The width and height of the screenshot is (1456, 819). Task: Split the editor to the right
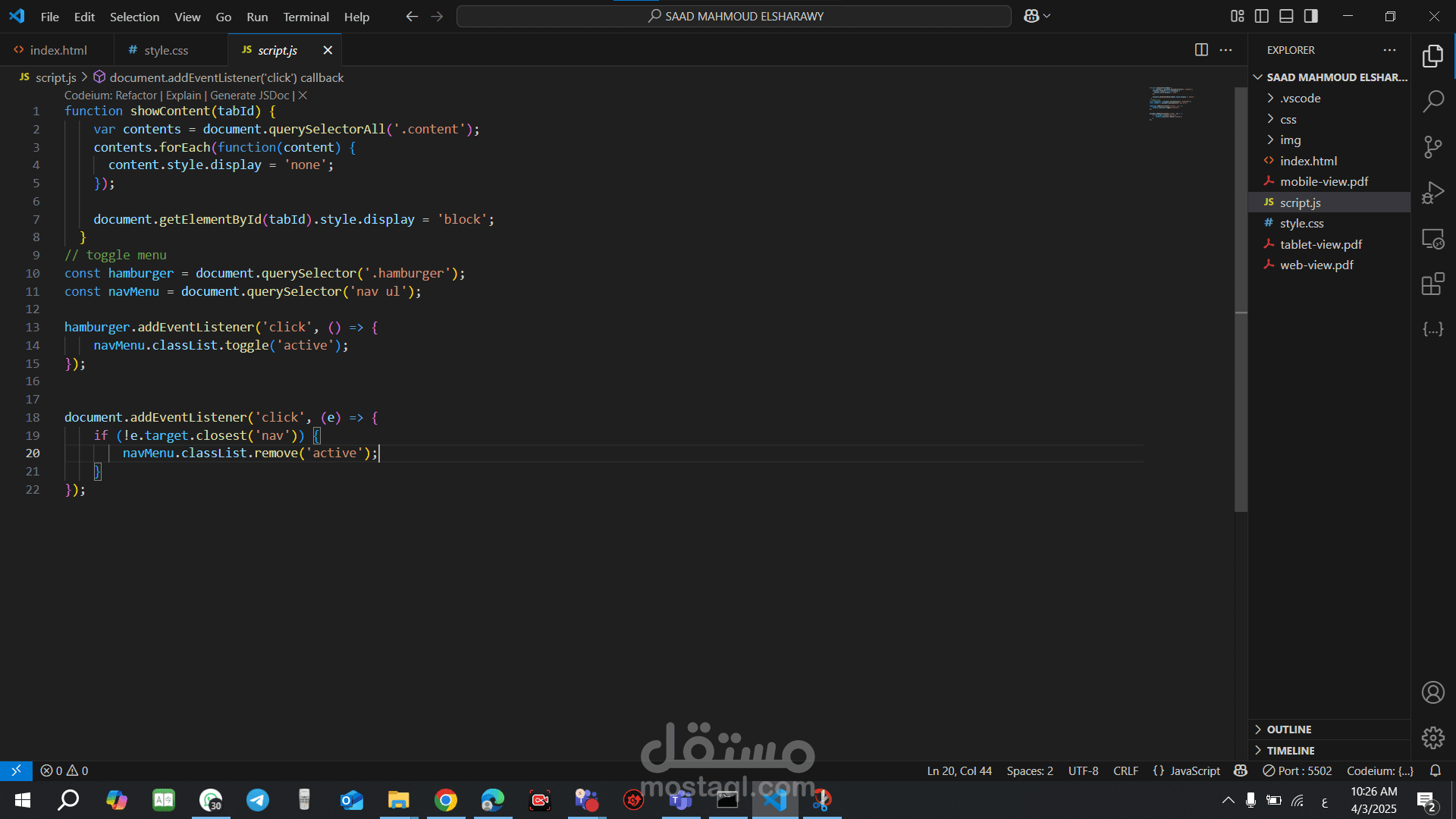click(x=1201, y=50)
